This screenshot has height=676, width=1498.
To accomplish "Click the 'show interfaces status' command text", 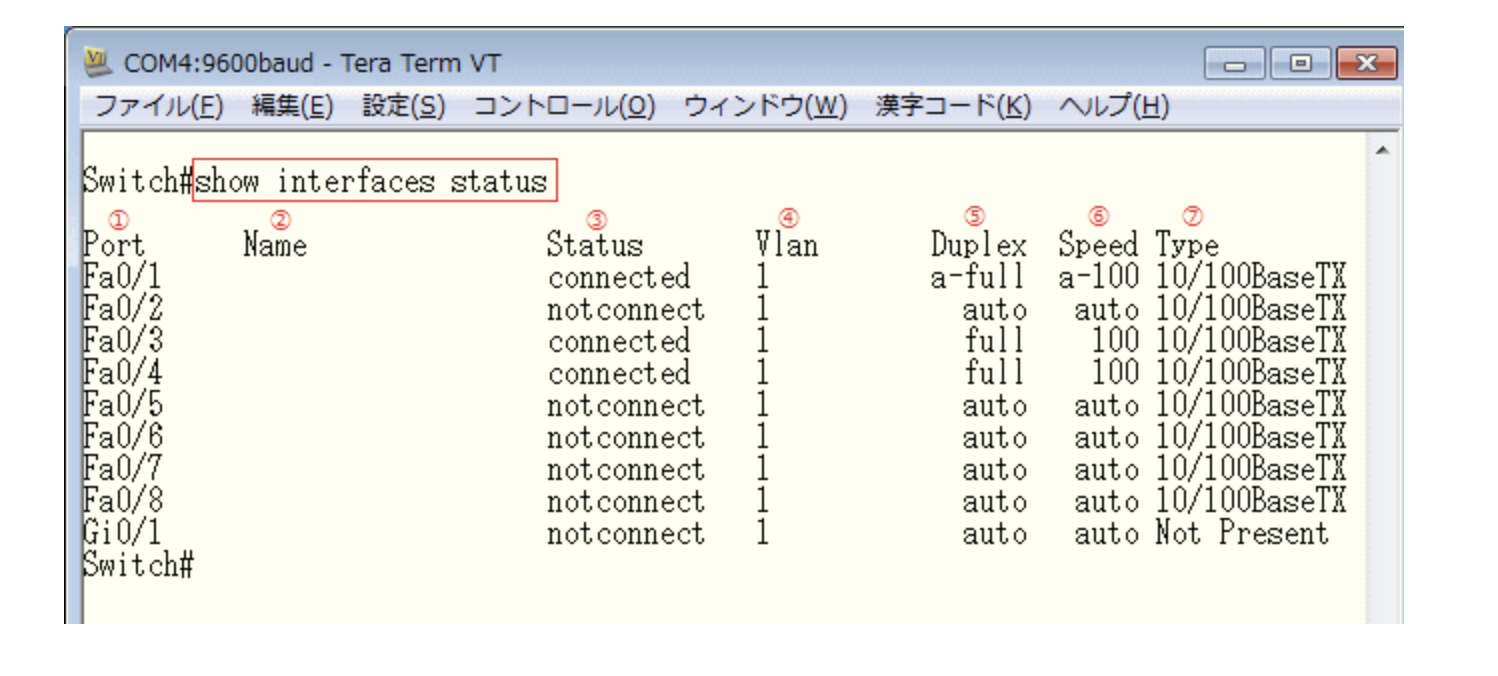I will point(372,181).
